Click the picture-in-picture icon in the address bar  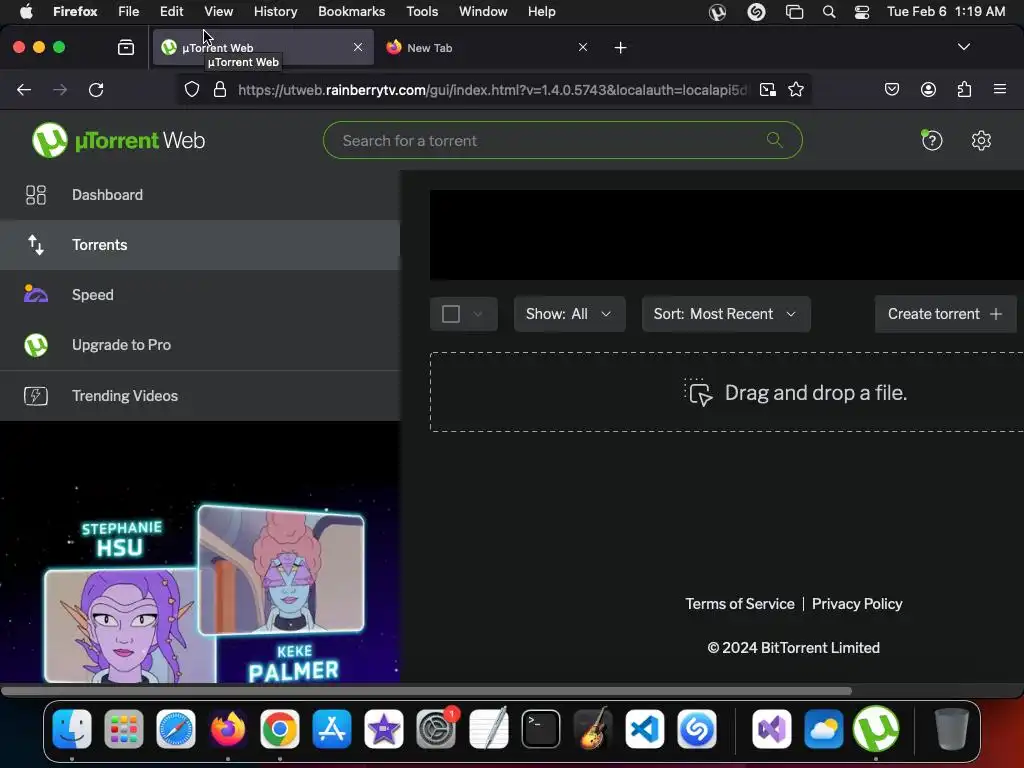(x=768, y=89)
